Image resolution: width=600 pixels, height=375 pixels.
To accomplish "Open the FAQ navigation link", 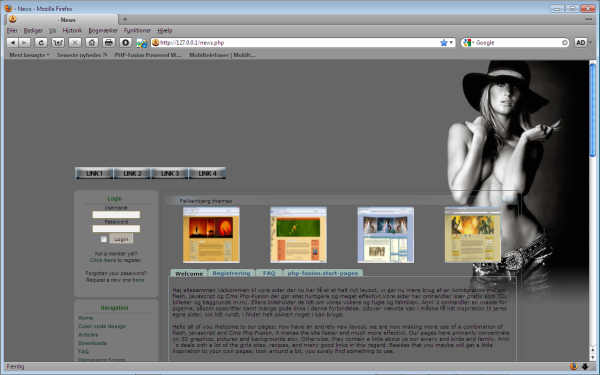I will (83, 352).
